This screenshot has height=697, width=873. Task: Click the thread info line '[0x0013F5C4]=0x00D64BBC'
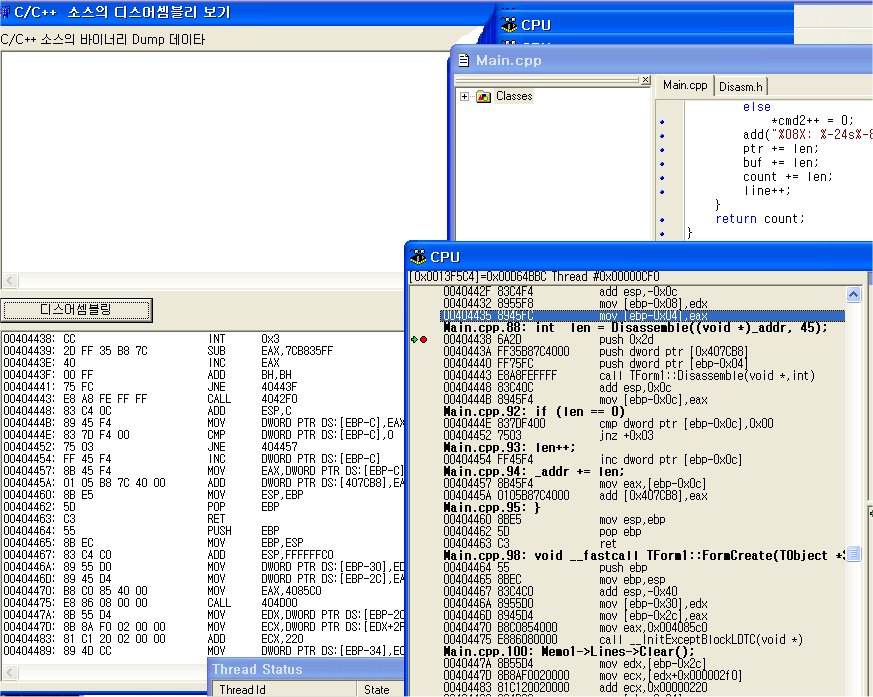tap(534, 277)
